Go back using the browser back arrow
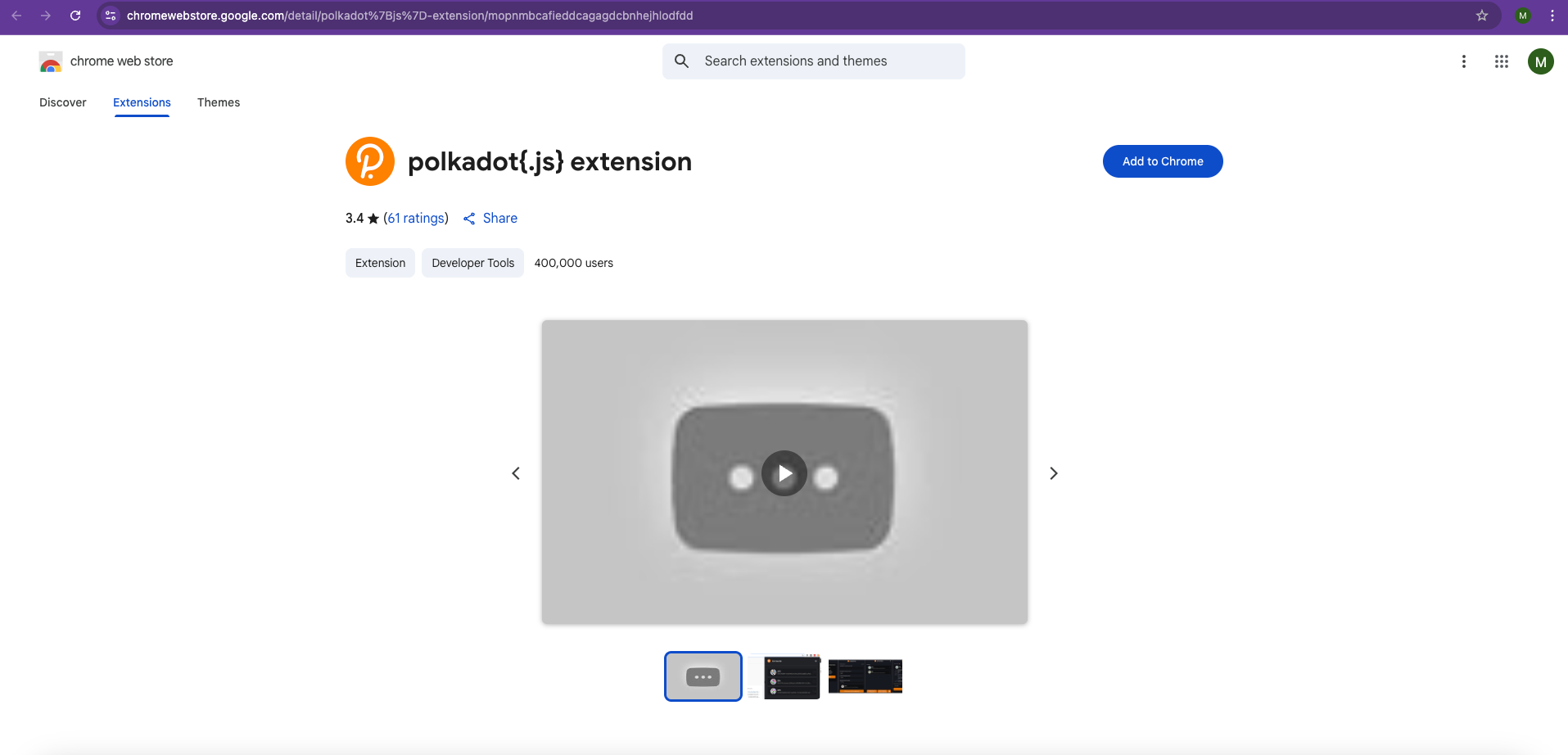This screenshot has height=755, width=1568. coord(16,16)
